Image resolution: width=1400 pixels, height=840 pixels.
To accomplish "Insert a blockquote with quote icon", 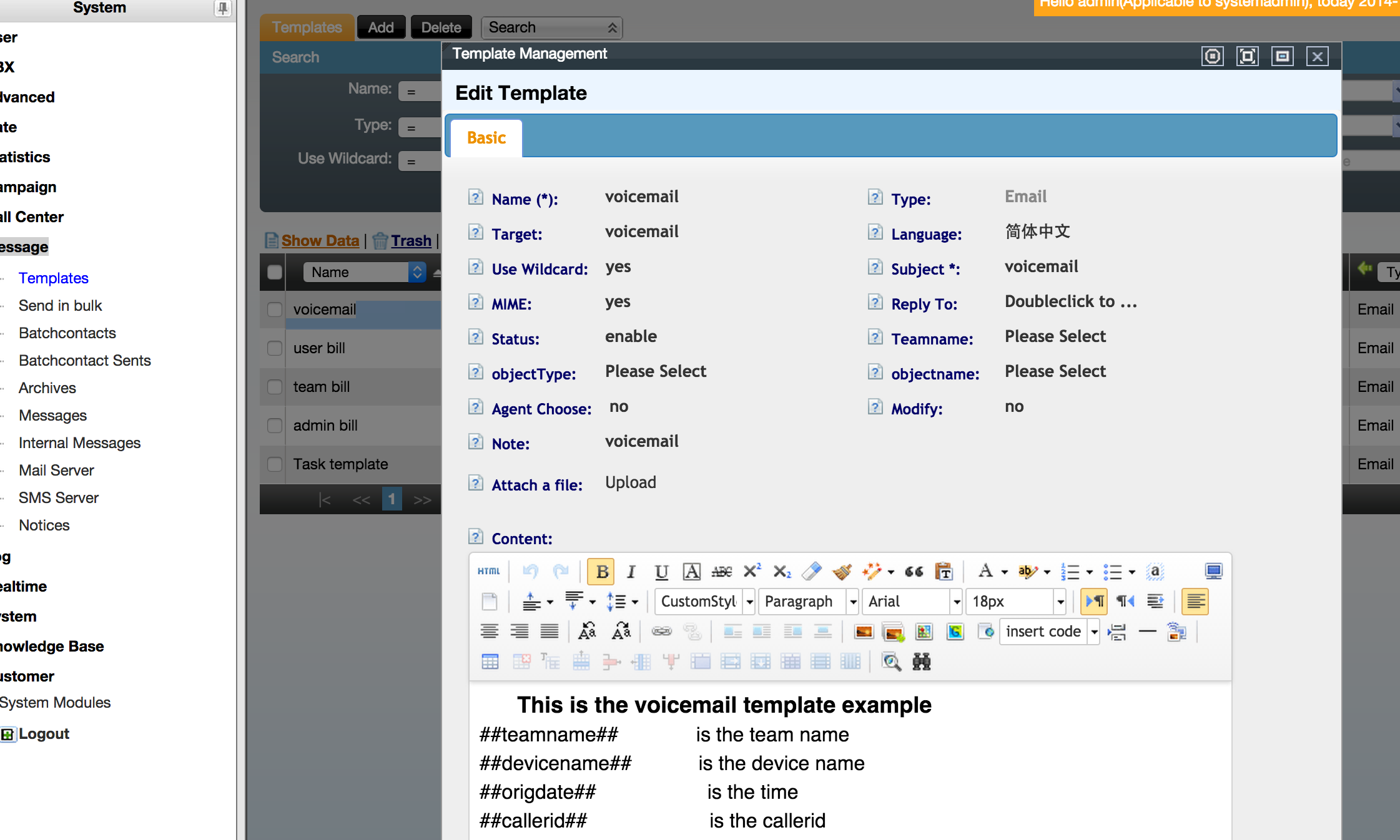I will (x=914, y=571).
